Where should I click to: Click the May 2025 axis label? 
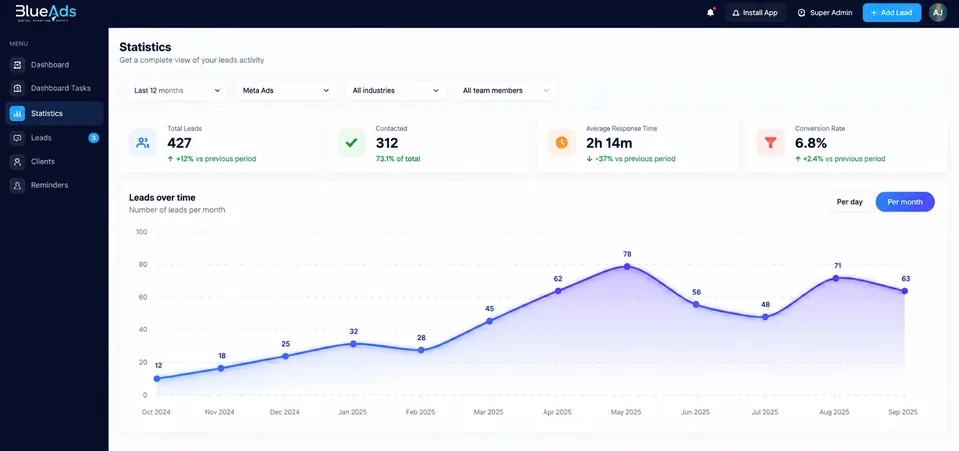point(626,412)
